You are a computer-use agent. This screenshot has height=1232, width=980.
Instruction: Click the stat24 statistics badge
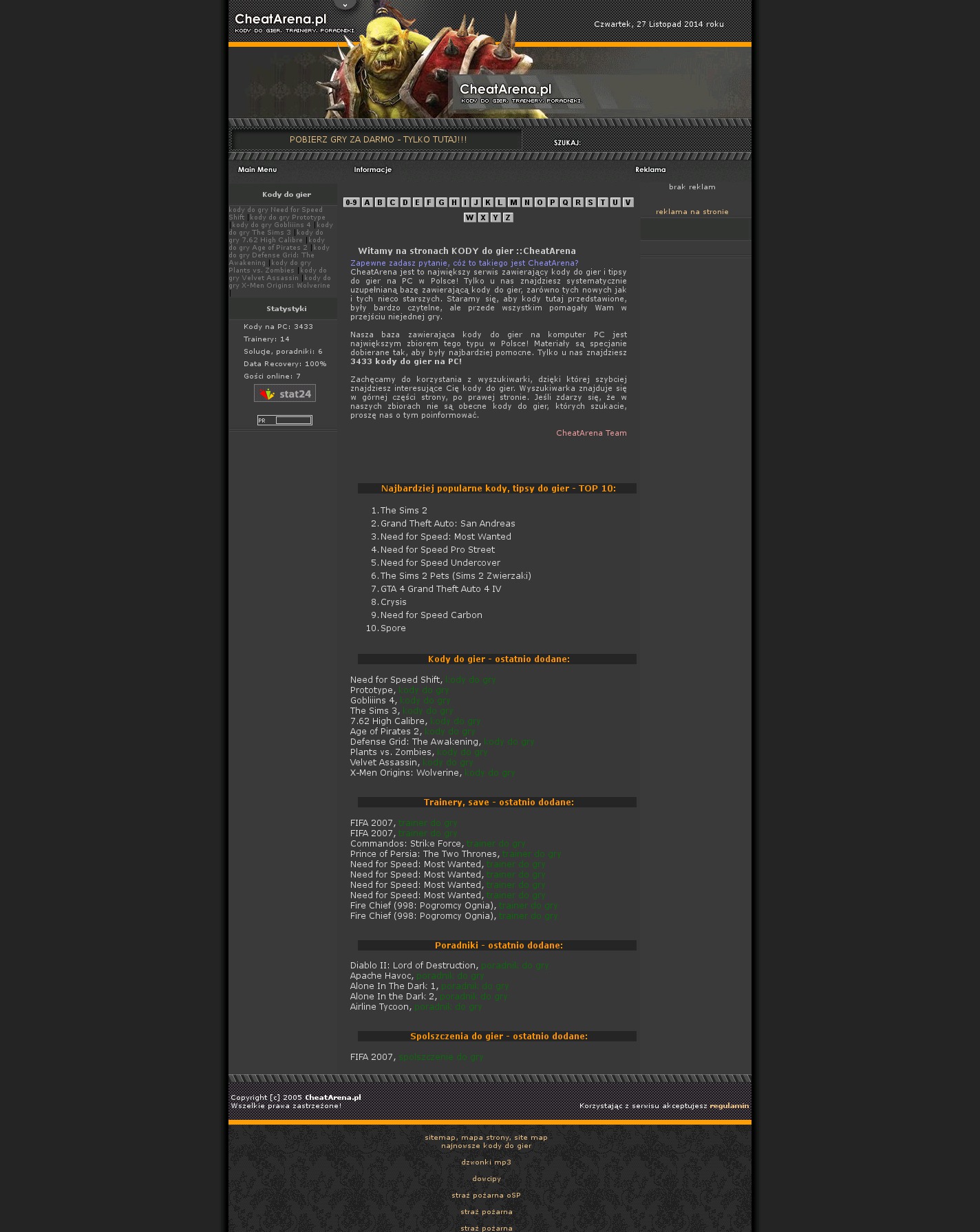pos(284,394)
